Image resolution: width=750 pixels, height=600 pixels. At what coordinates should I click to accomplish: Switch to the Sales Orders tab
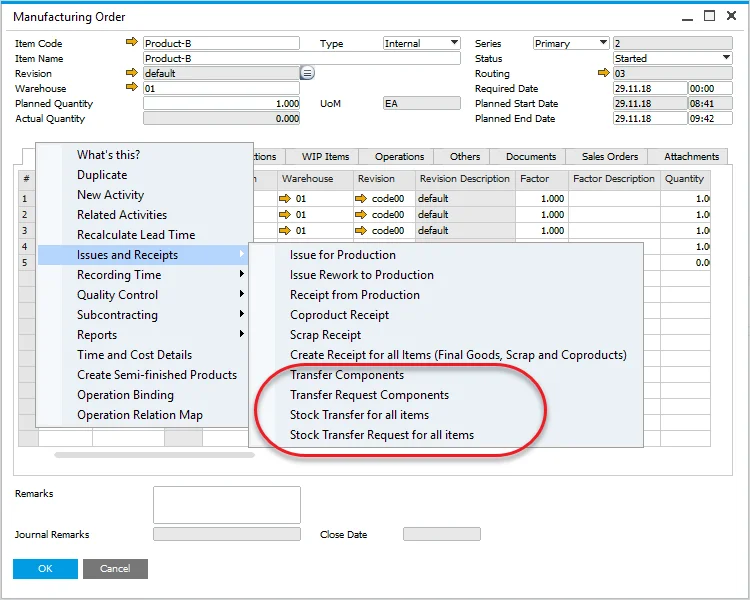(609, 156)
